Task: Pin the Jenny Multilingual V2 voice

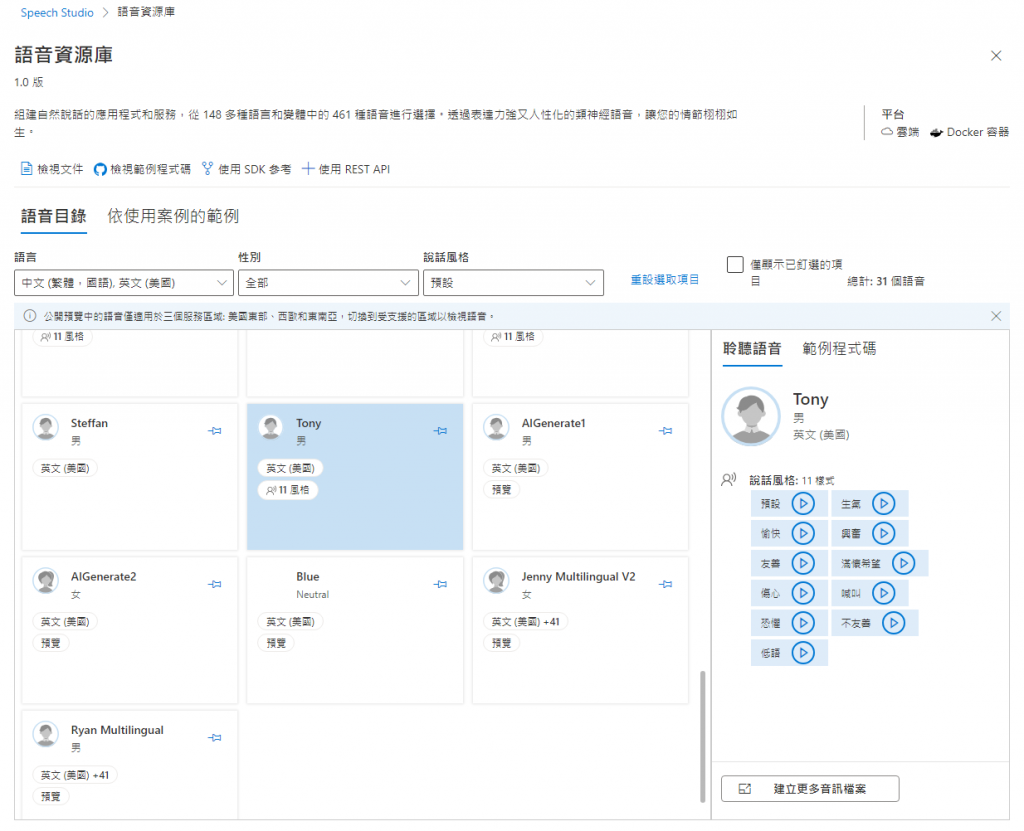Action: coord(665,584)
